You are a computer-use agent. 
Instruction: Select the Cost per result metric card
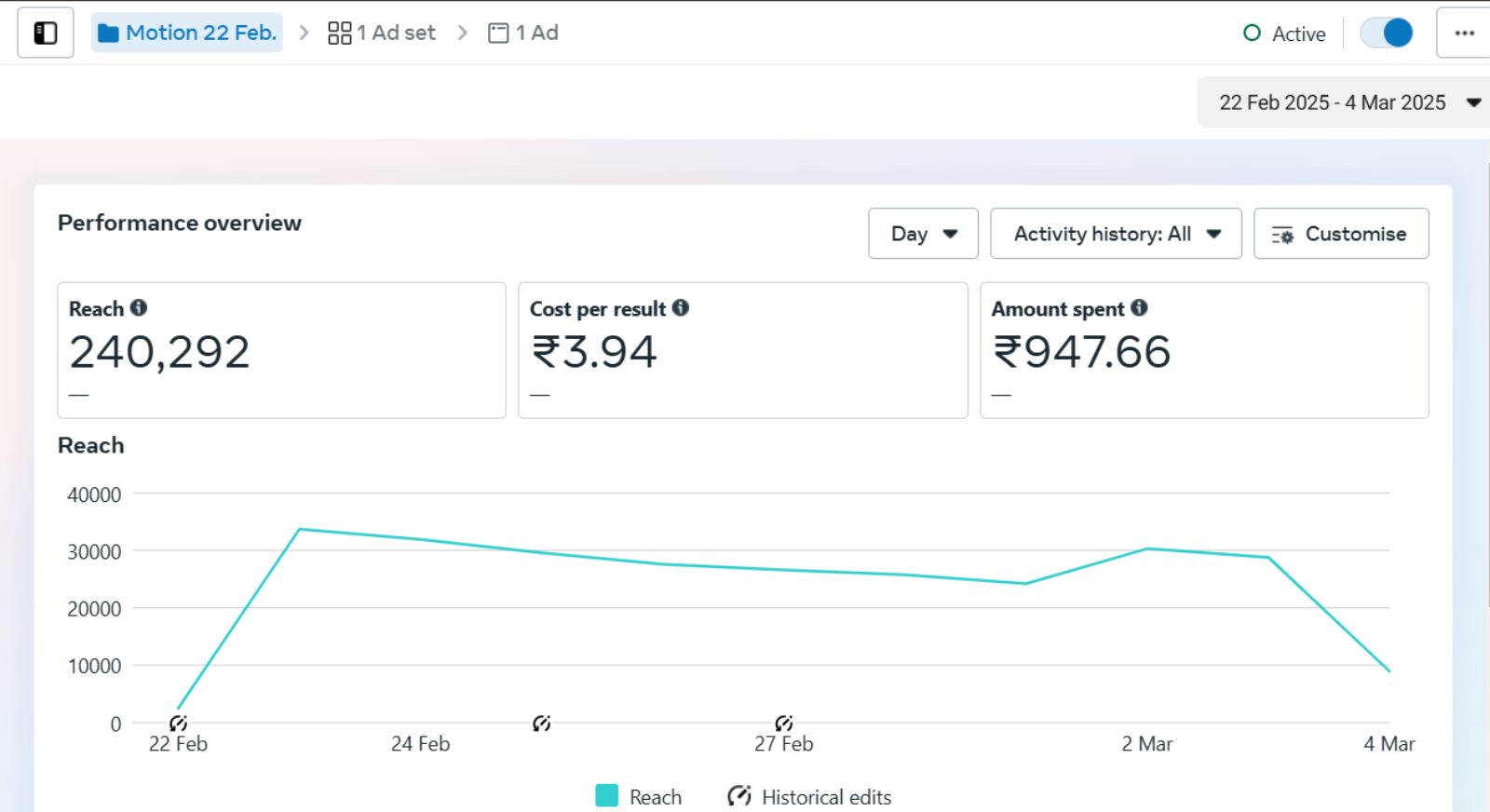coord(742,350)
